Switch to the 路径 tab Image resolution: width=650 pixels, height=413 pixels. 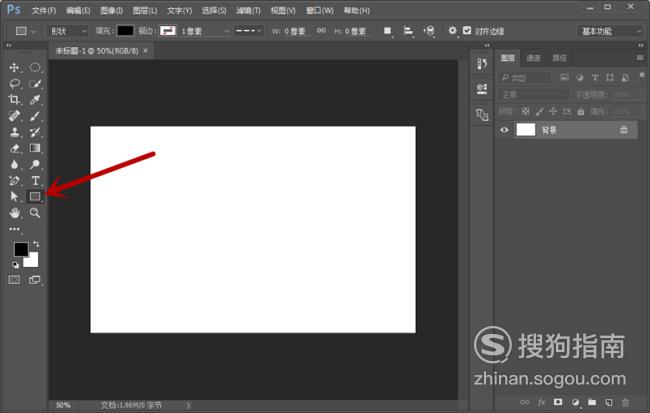coord(559,58)
